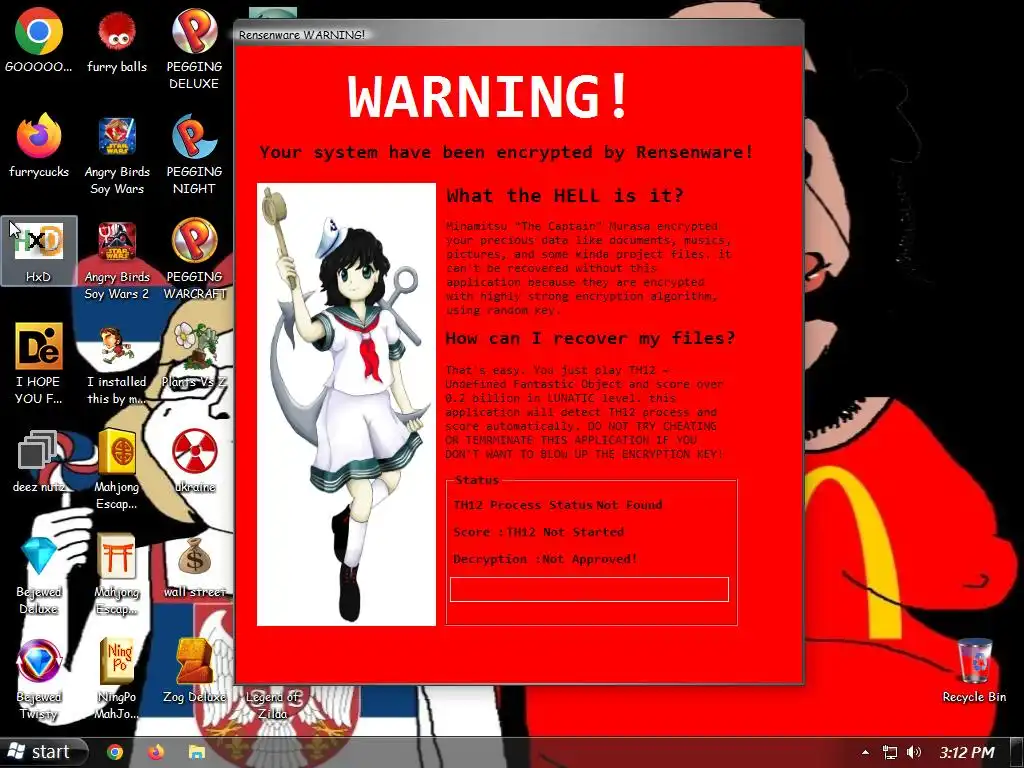
Task: Click 'Score : TH12 Not Started' text
Action: [538, 532]
